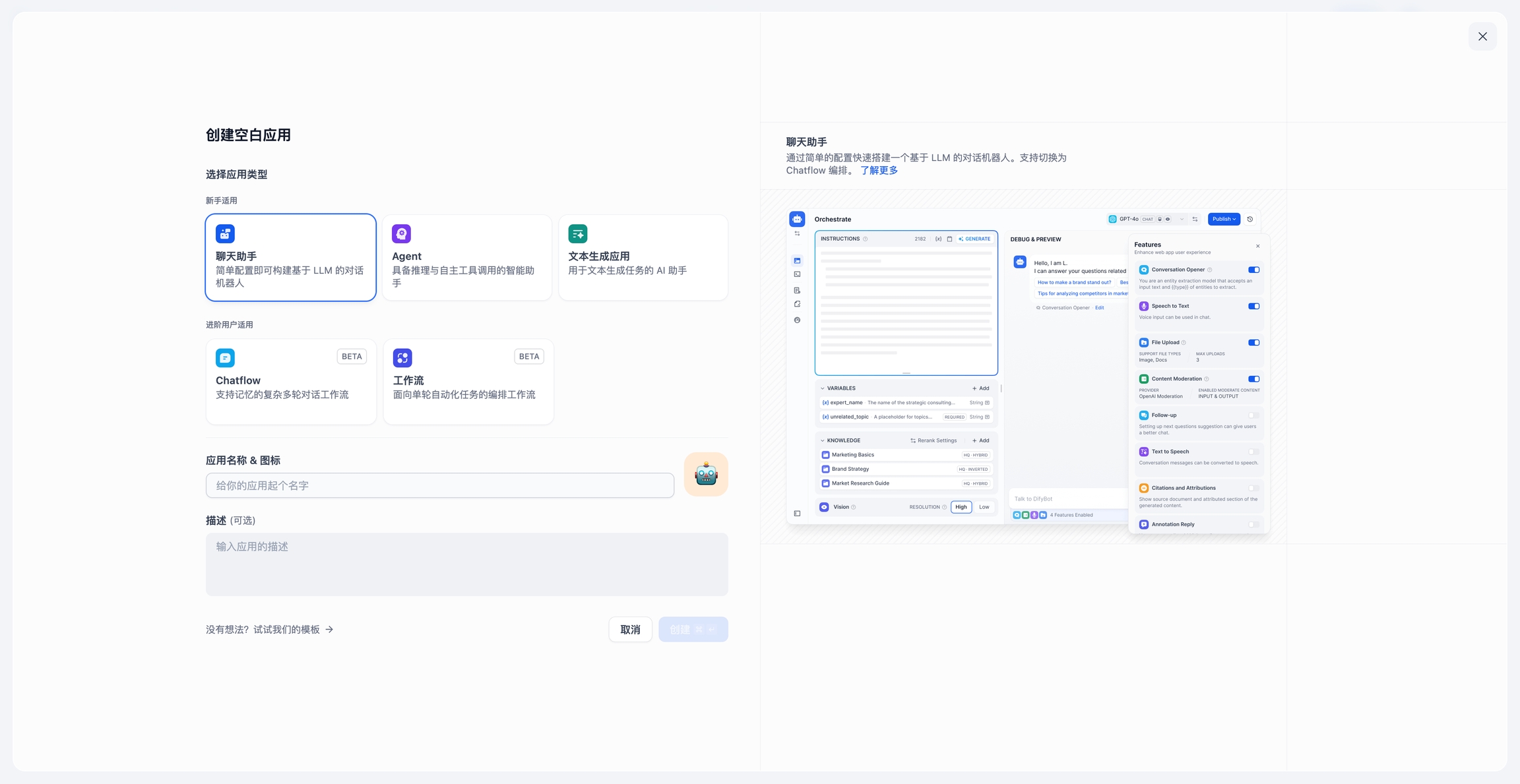Click the version history clock icon
Screen dimensions: 1520x784
[x=1250, y=219]
